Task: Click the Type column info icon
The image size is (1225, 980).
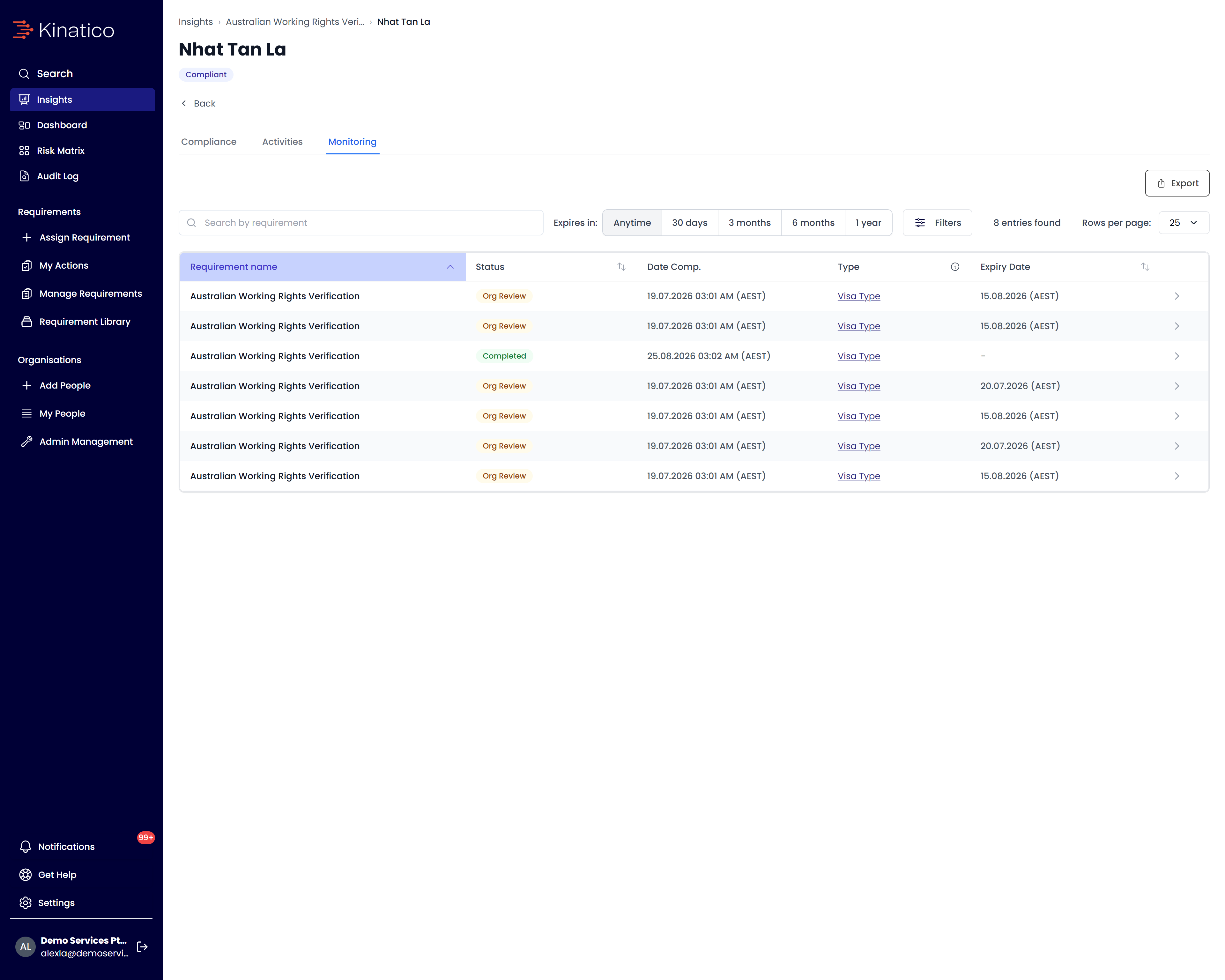Action: (955, 266)
